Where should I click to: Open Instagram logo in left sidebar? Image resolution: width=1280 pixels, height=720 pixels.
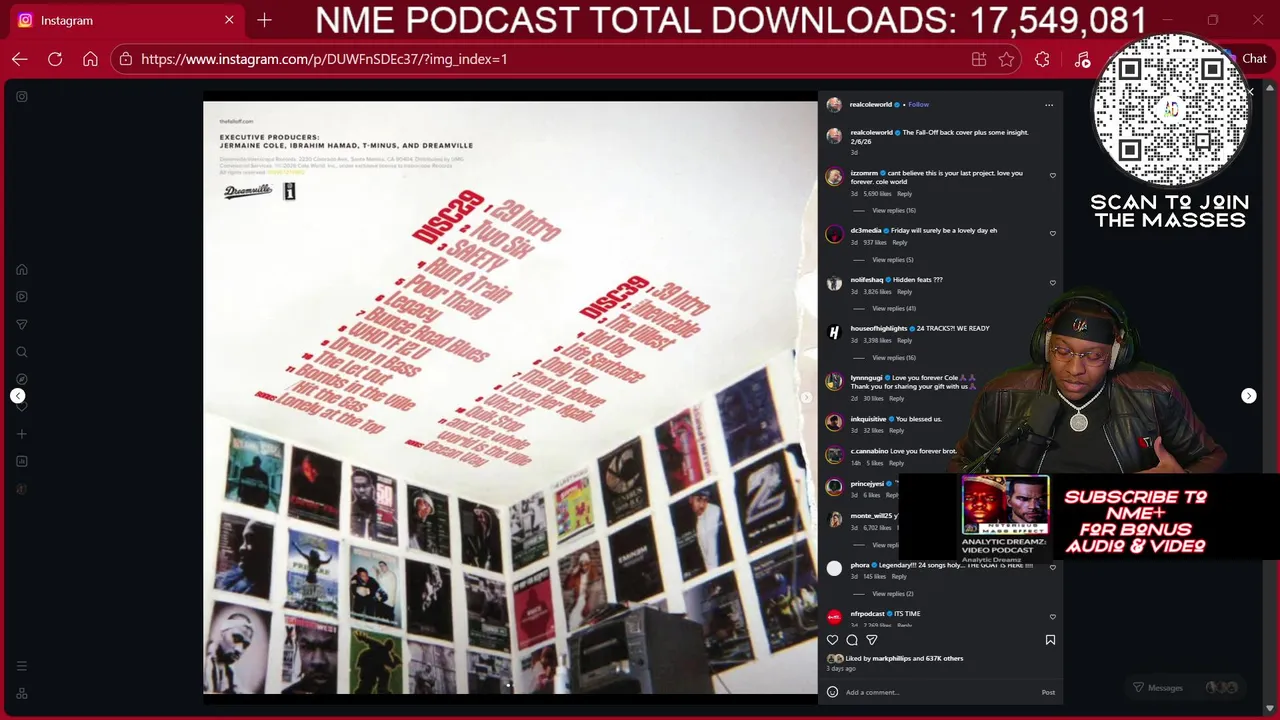click(22, 97)
